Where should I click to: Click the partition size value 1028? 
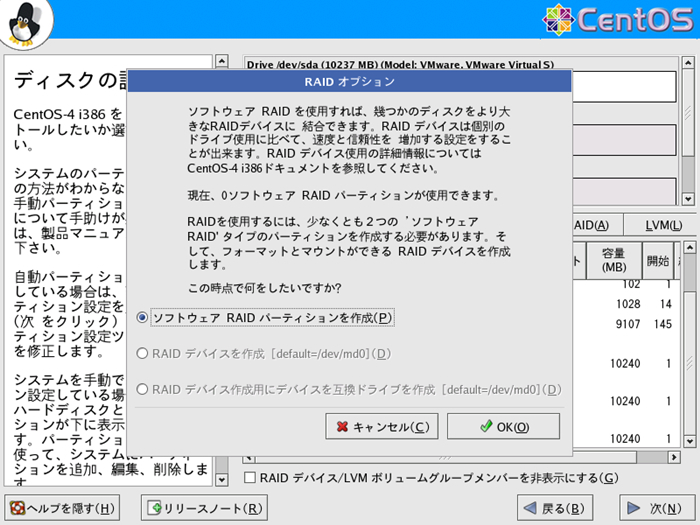coord(628,304)
